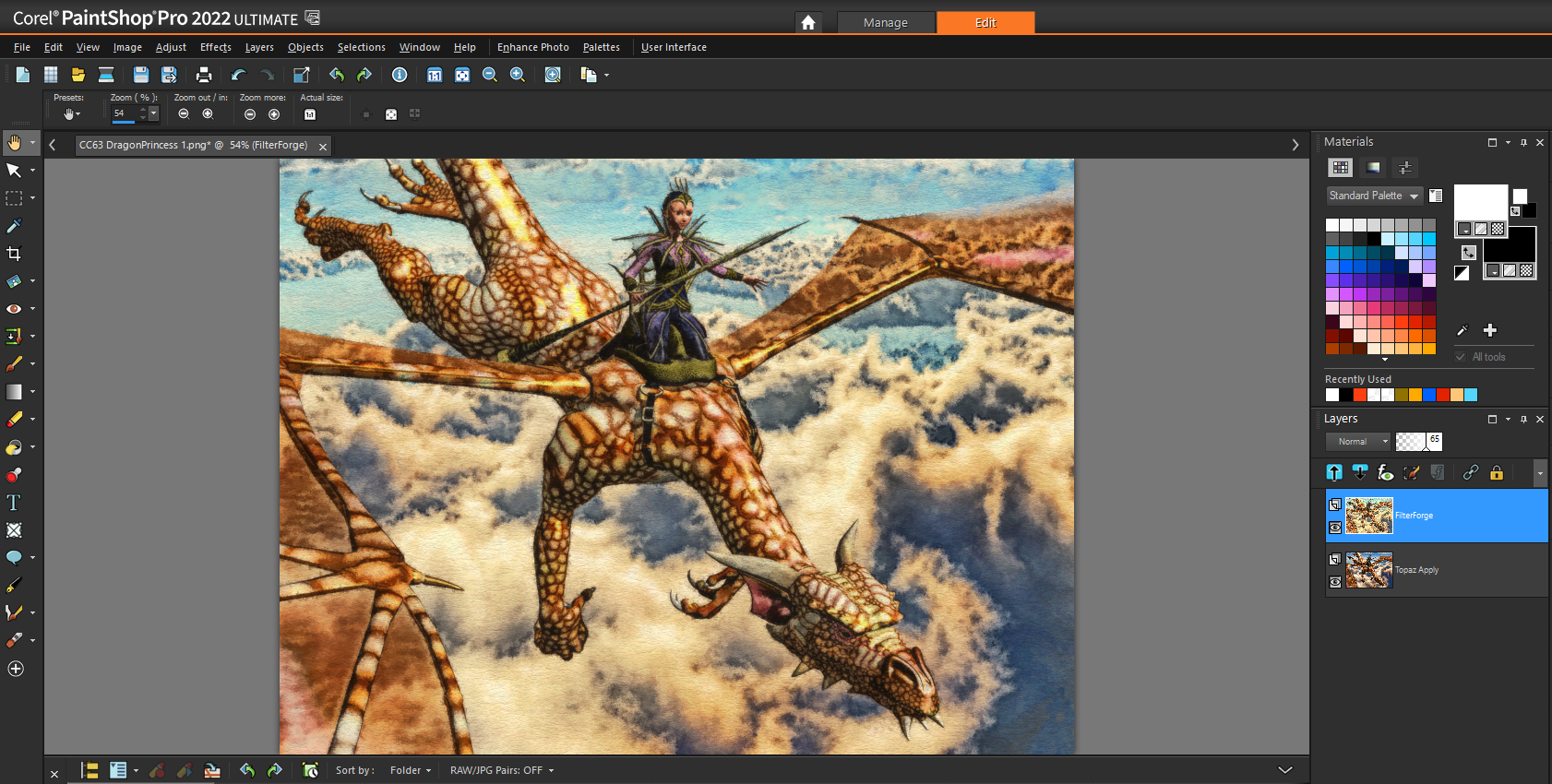The width and height of the screenshot is (1552, 784).
Task: Open the Normal blend mode dropdown
Action: click(x=1358, y=442)
